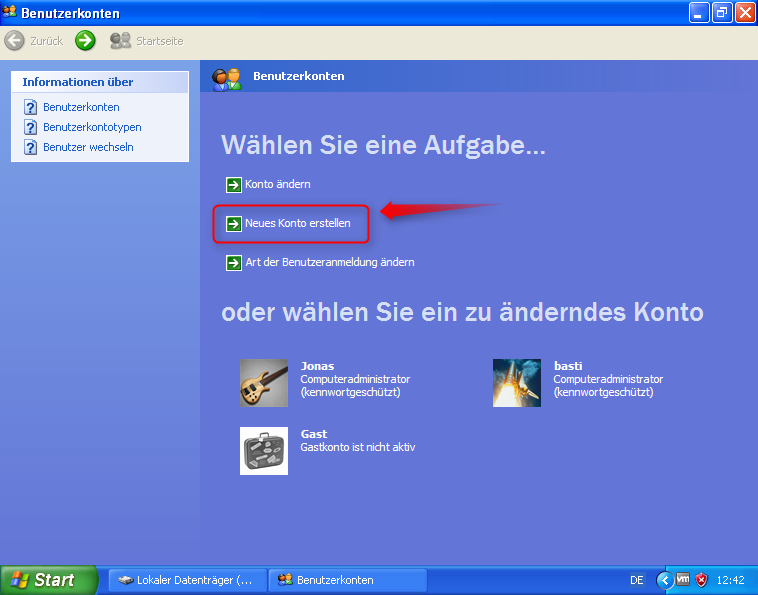Select the basti account name
The image size is (758, 595).
coord(568,366)
